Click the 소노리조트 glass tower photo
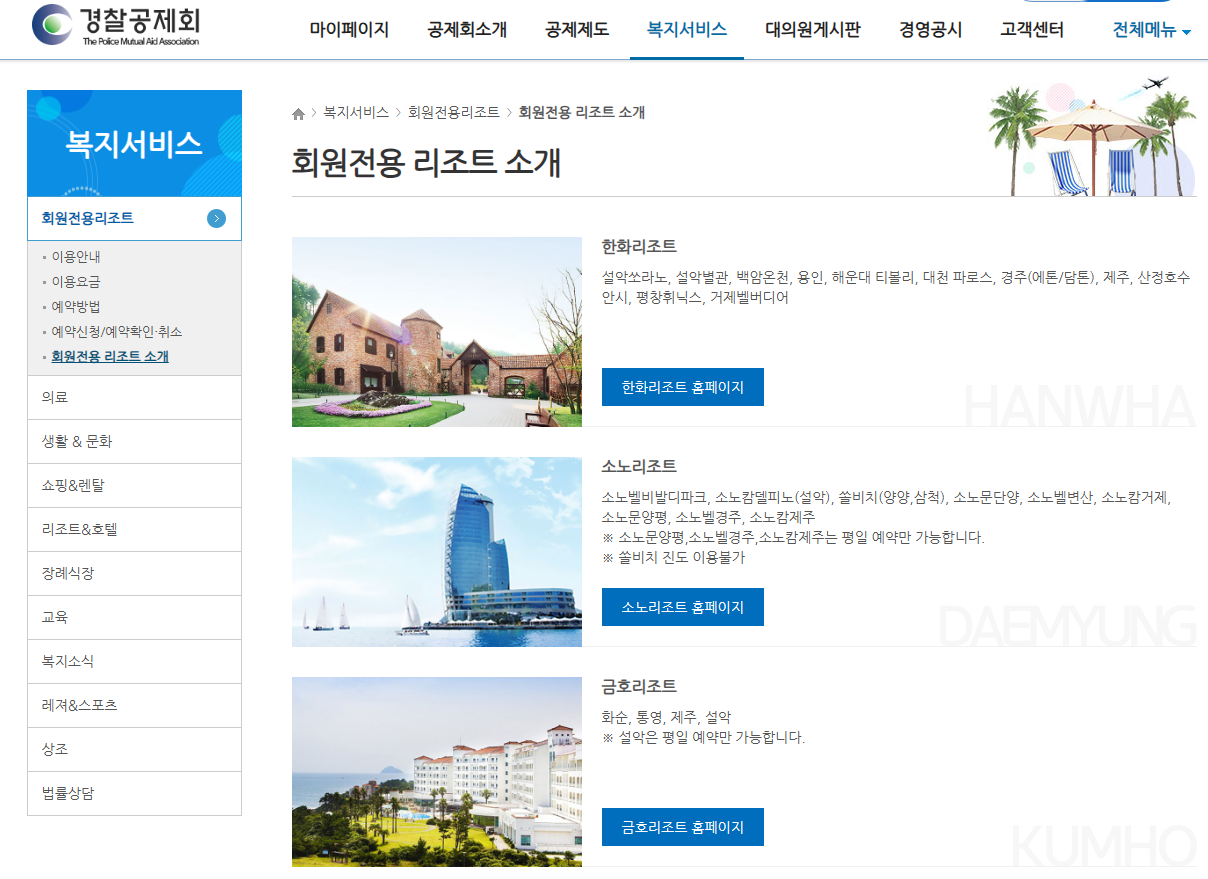 pos(437,552)
